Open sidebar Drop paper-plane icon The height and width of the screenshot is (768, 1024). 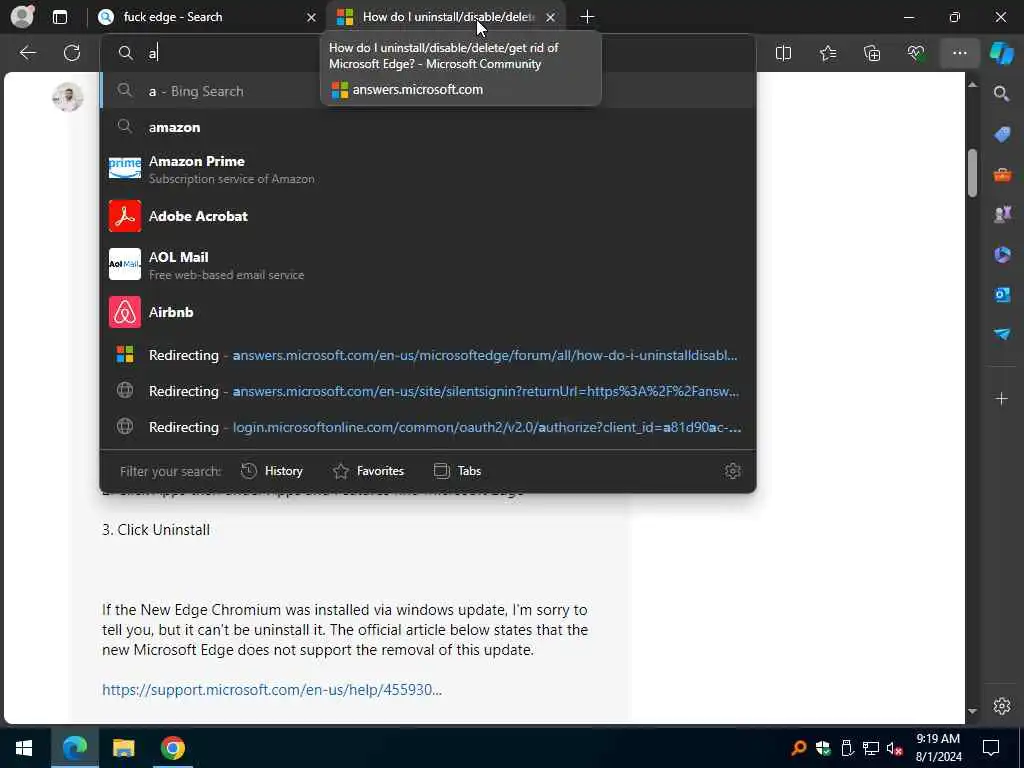(1002, 334)
